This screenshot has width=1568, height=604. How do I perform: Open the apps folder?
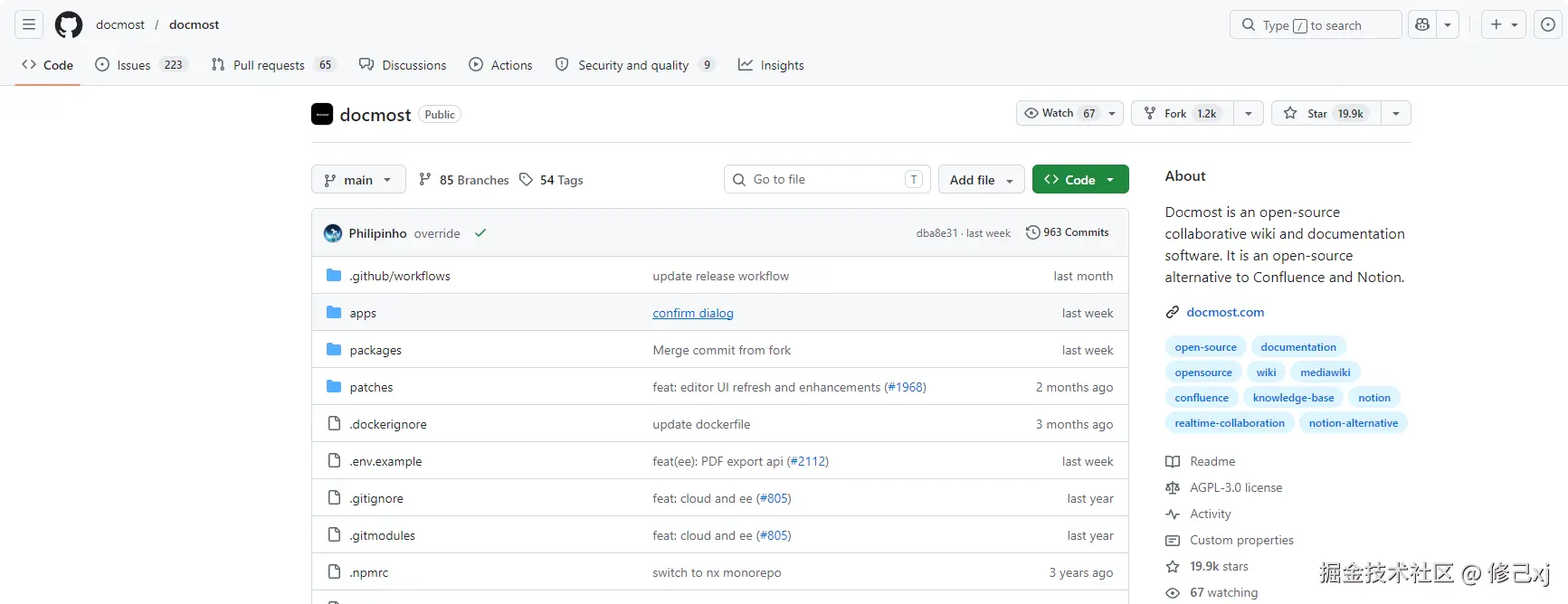363,313
